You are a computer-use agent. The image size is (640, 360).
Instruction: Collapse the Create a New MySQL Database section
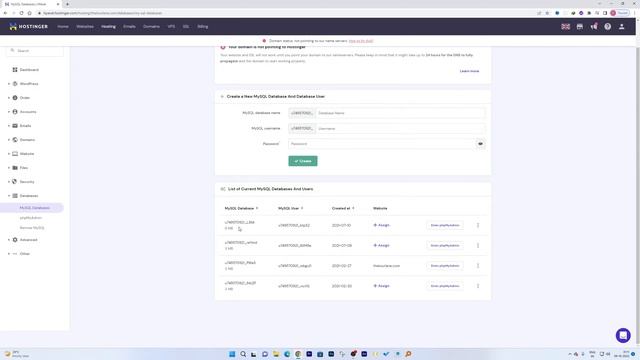[222, 97]
